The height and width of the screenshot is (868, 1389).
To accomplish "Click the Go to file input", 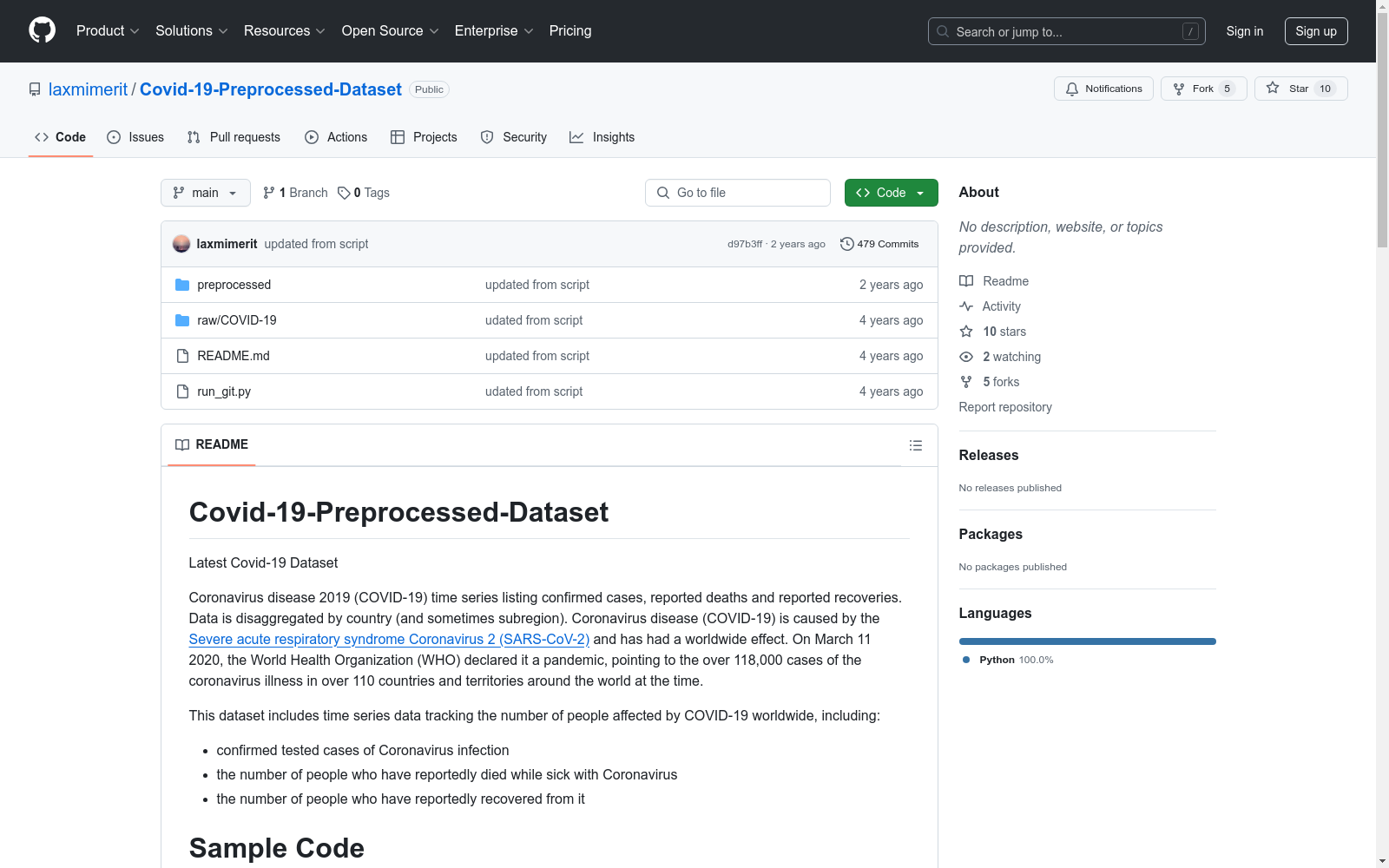I will click(x=738, y=193).
